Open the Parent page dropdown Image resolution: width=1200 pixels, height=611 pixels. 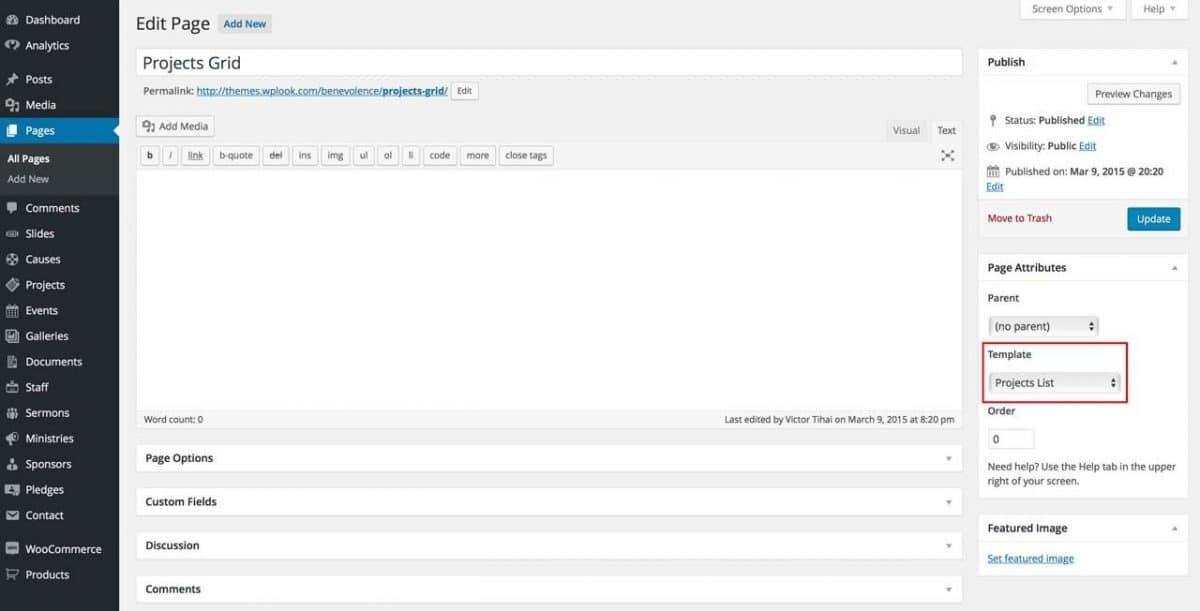point(1043,326)
